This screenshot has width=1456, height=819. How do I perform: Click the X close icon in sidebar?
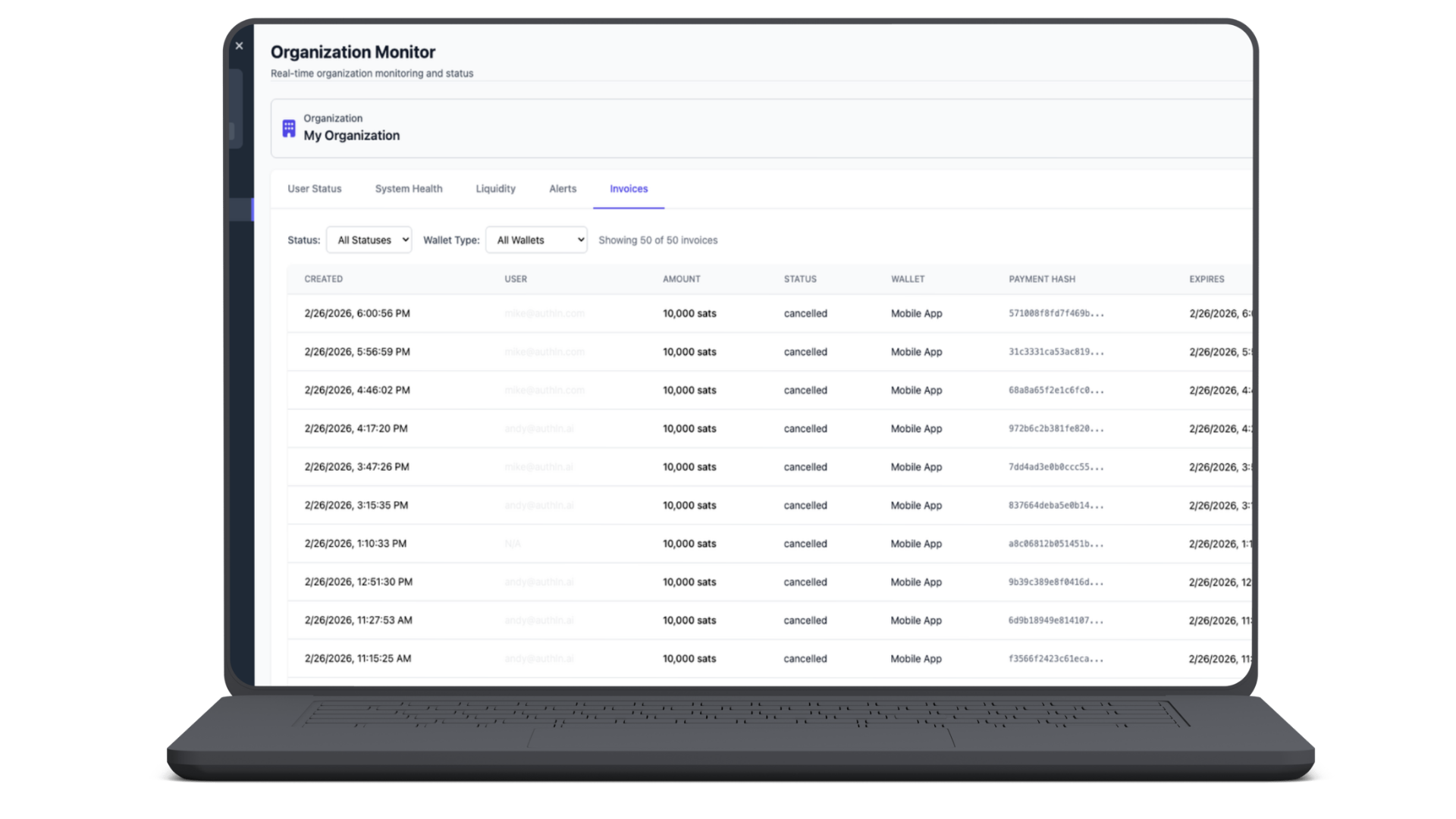click(239, 46)
